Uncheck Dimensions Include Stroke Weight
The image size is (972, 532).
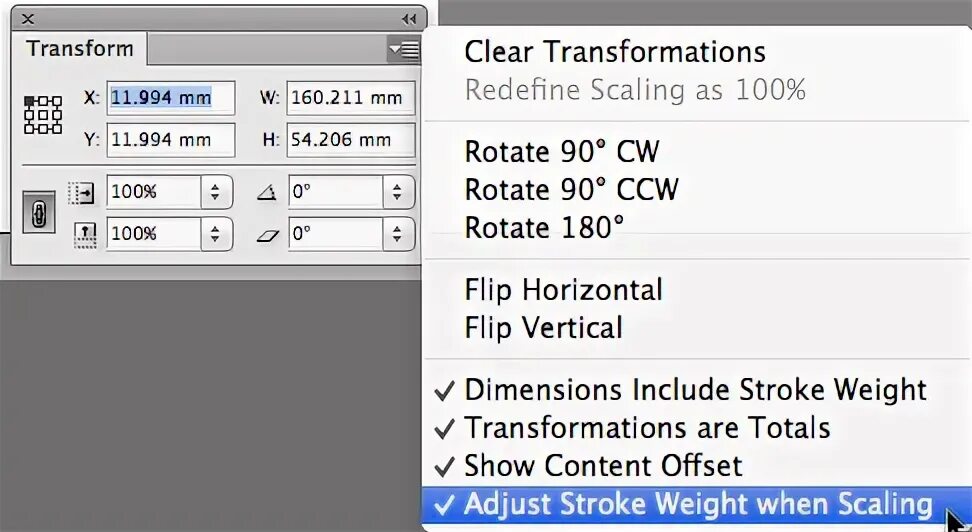(697, 390)
